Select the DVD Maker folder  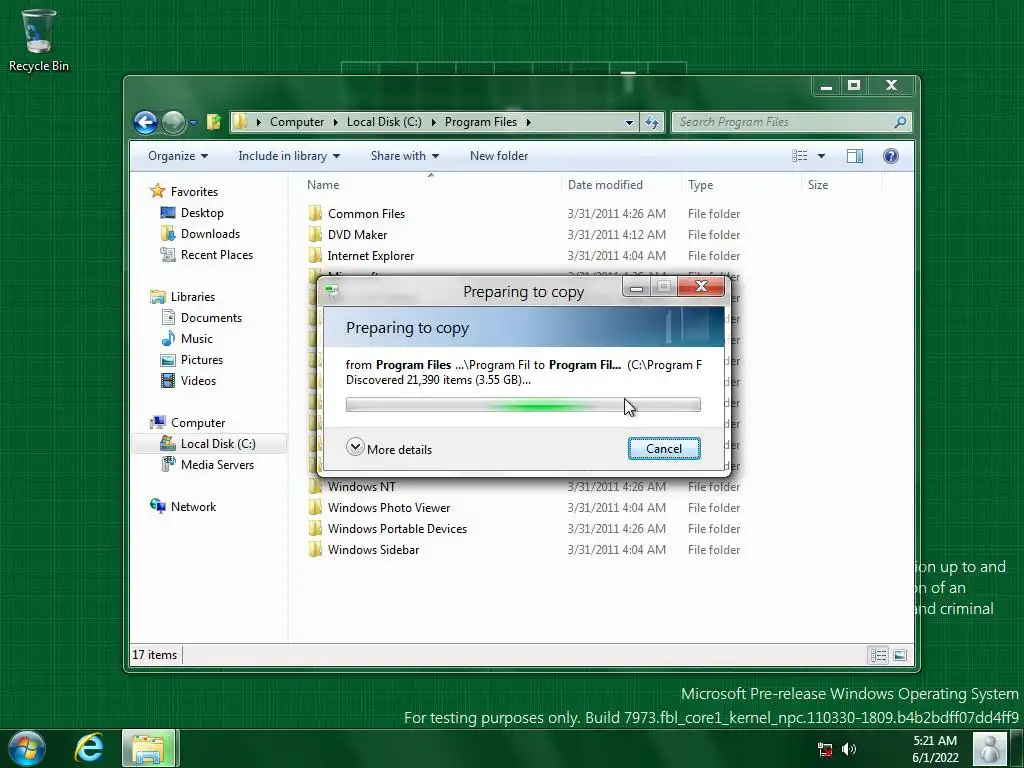(x=357, y=234)
